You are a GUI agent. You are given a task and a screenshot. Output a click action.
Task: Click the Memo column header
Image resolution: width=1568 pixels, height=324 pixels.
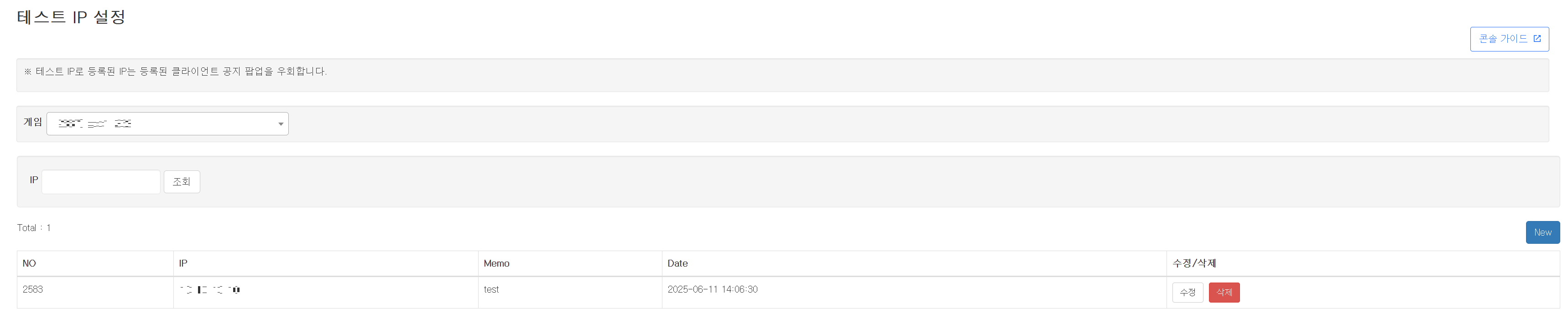496,263
